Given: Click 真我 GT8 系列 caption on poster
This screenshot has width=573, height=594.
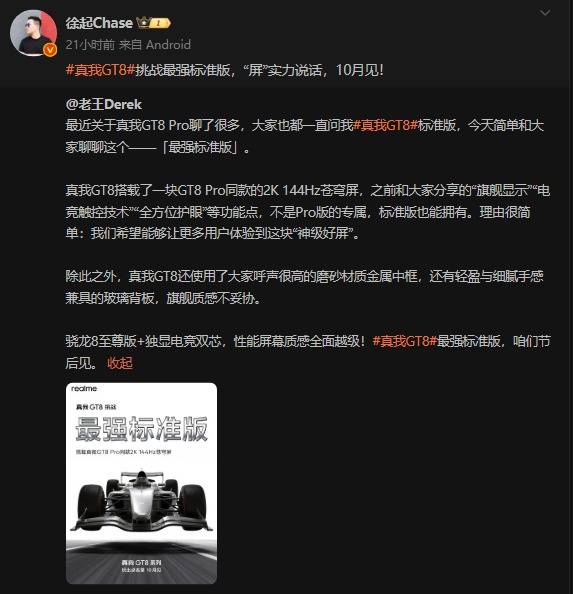Looking at the screenshot, I should pyautogui.click(x=142, y=563).
